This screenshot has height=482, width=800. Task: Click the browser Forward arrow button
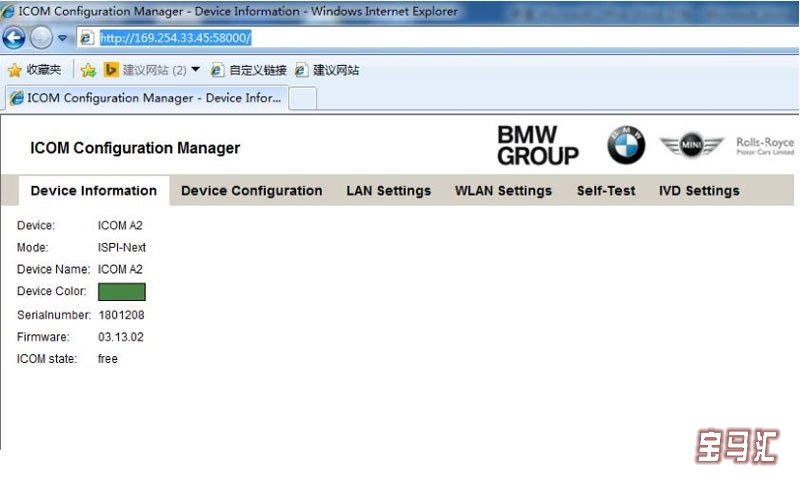point(41,38)
